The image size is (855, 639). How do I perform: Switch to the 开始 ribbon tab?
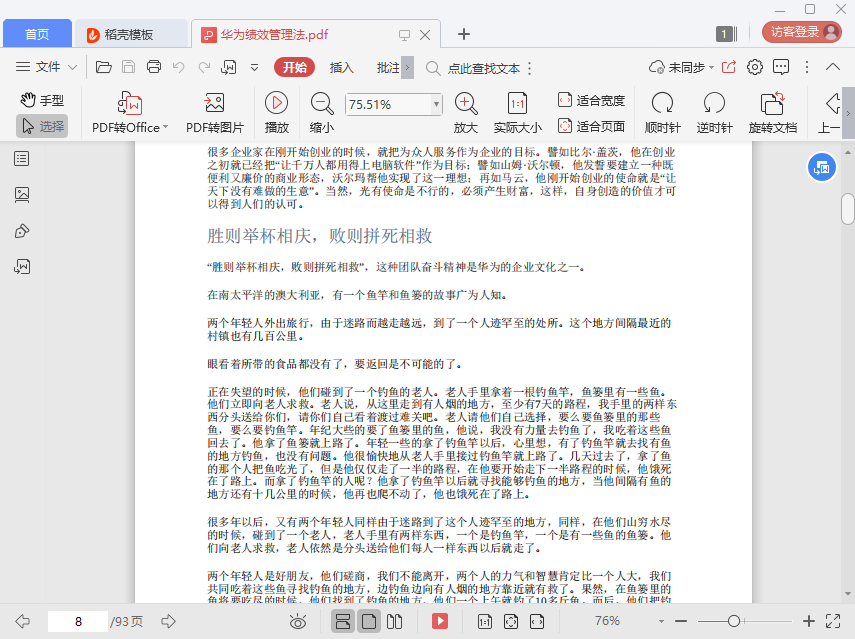tap(294, 68)
